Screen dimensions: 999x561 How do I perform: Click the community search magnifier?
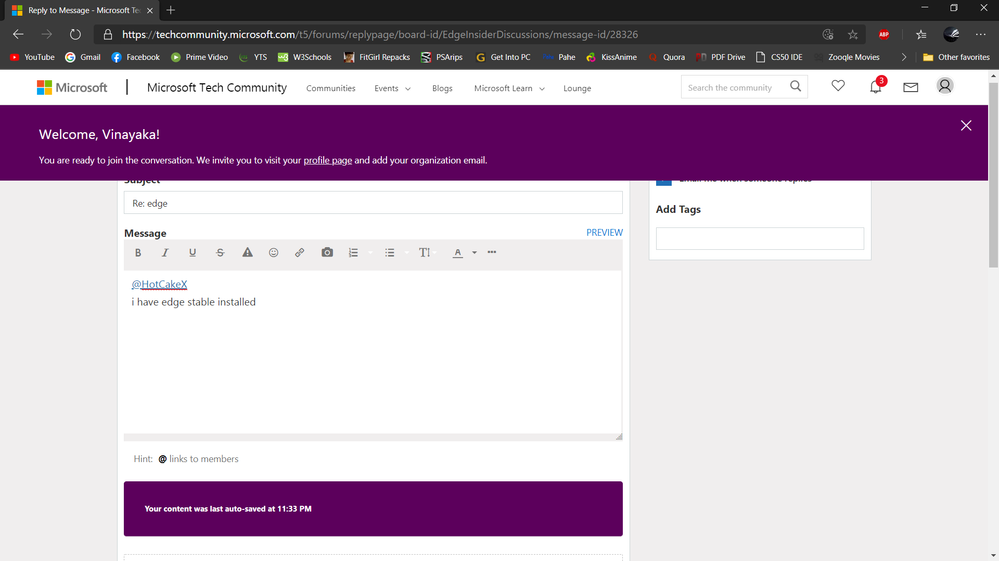[796, 86]
